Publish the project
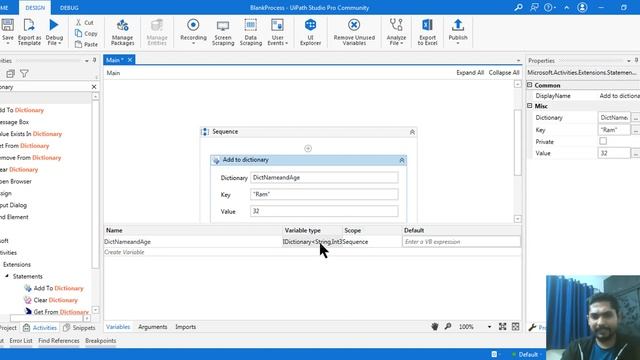The width and height of the screenshot is (640, 360). (458, 31)
